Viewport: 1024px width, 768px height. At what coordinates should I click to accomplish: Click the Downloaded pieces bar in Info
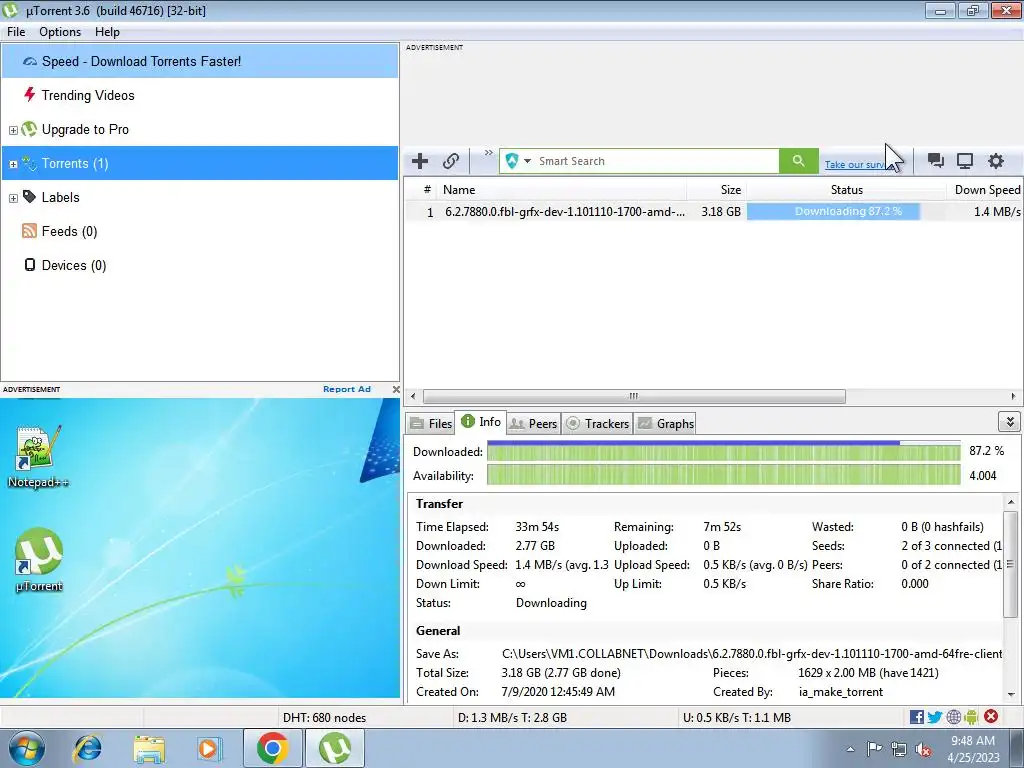(x=724, y=451)
